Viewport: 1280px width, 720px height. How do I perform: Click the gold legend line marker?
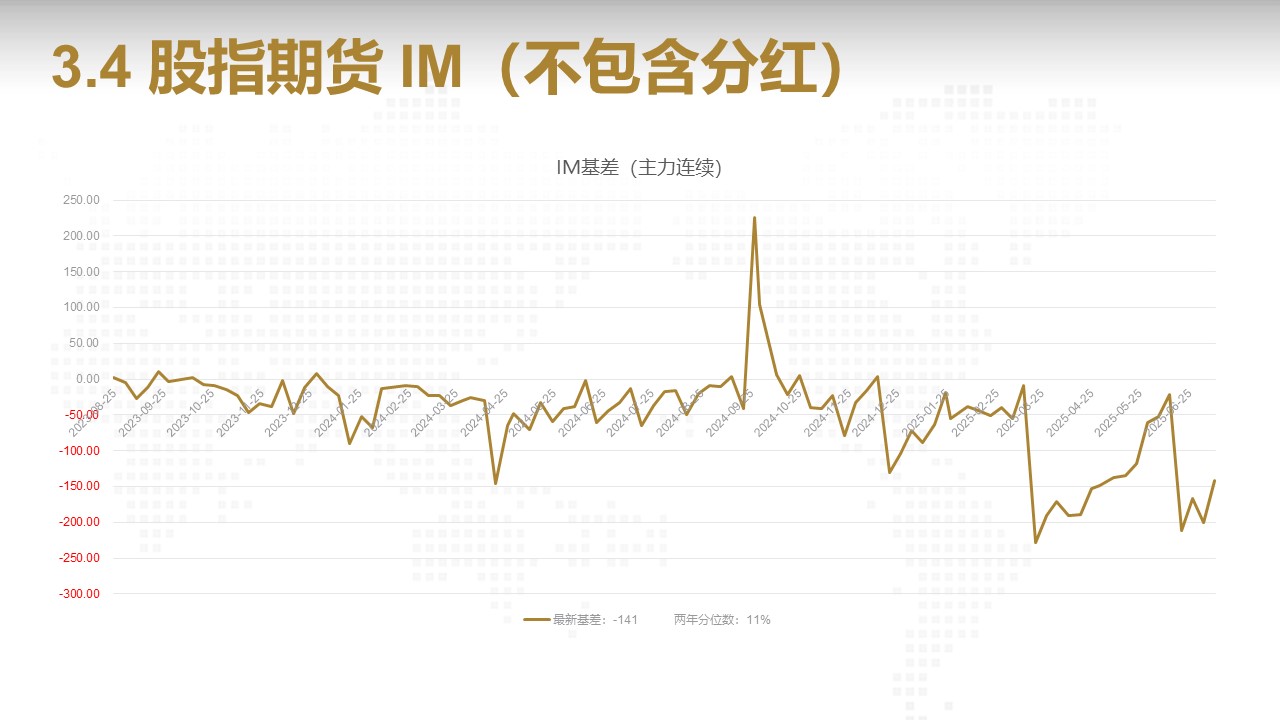tap(537, 620)
